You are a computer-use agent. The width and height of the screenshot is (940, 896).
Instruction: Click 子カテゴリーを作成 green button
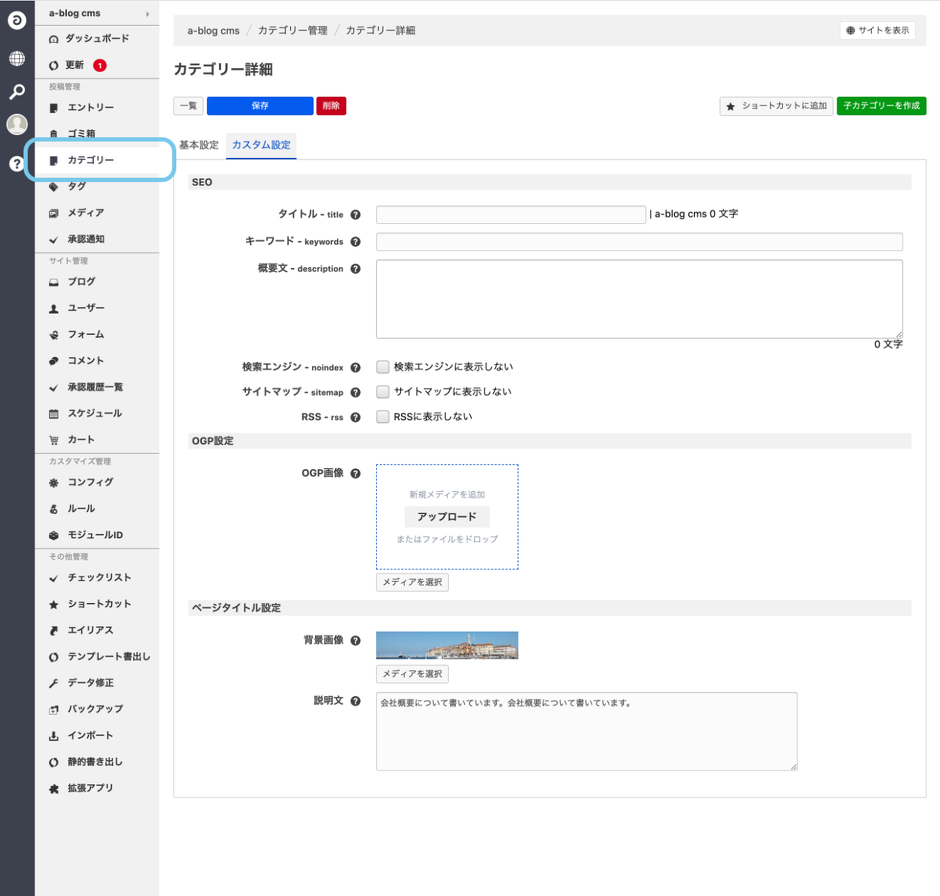[x=881, y=106]
